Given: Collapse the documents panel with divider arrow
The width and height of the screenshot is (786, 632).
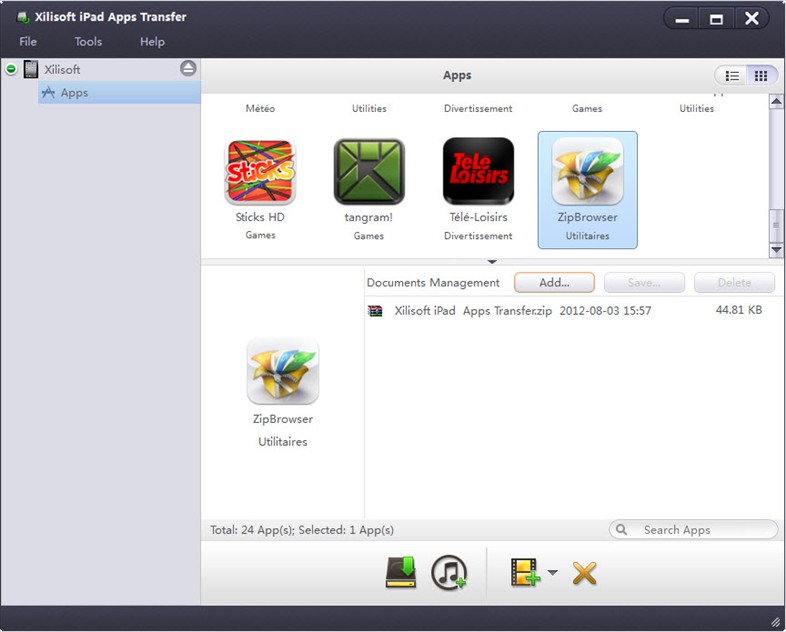Looking at the screenshot, I should 492,262.
